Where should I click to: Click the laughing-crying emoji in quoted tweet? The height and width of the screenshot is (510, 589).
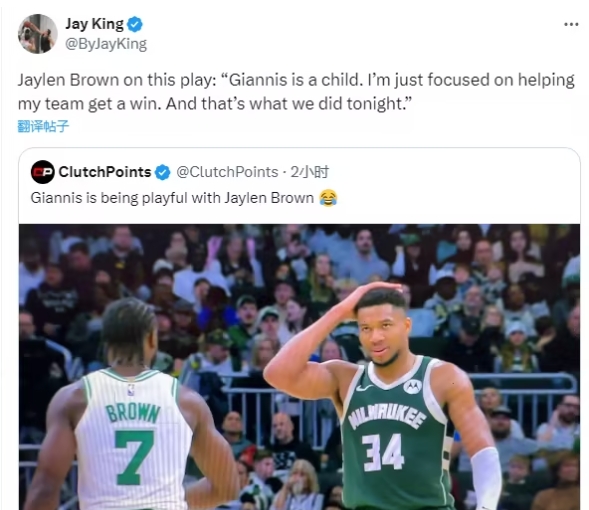point(328,198)
